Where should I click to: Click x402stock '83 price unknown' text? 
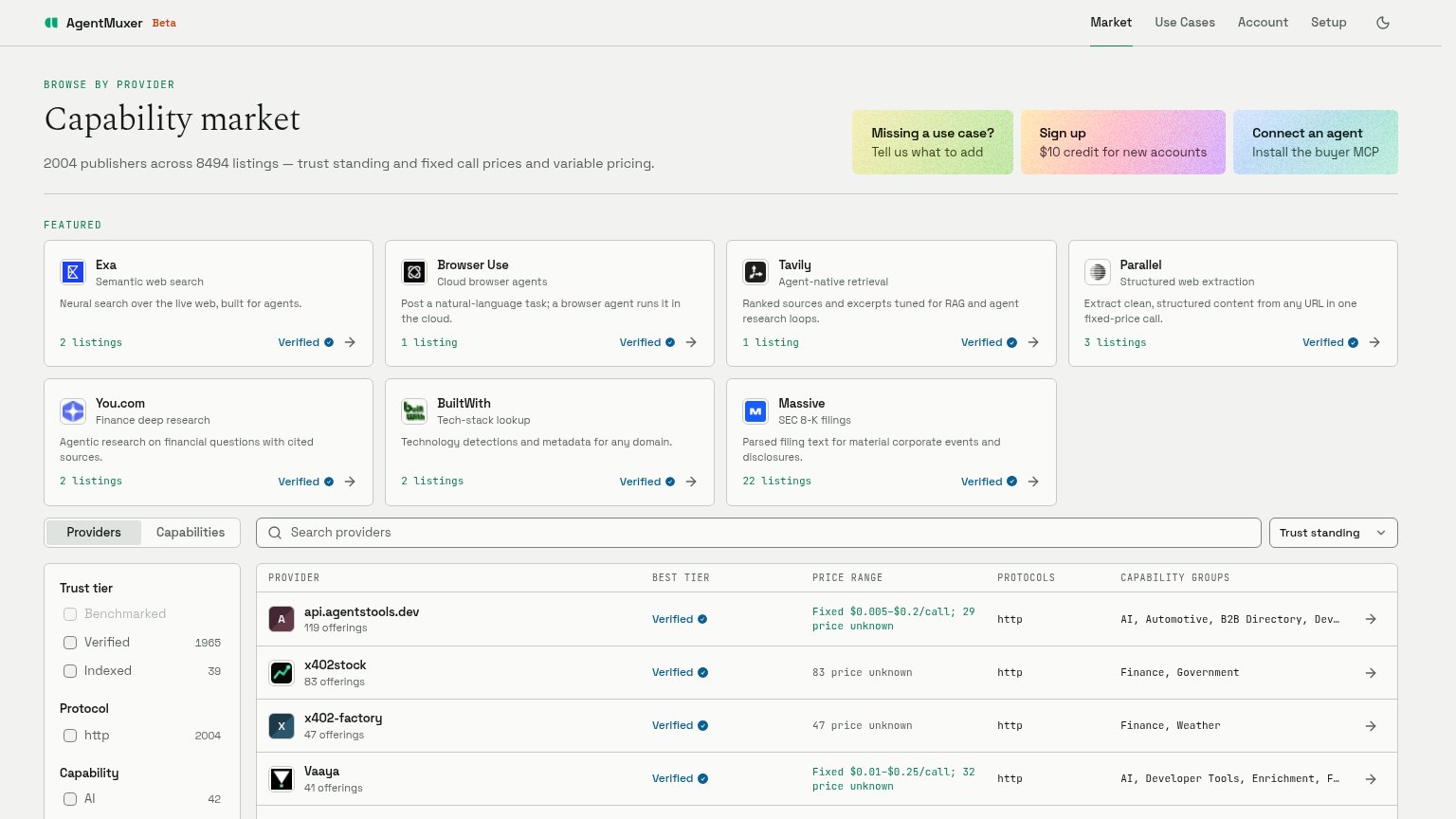point(863,672)
